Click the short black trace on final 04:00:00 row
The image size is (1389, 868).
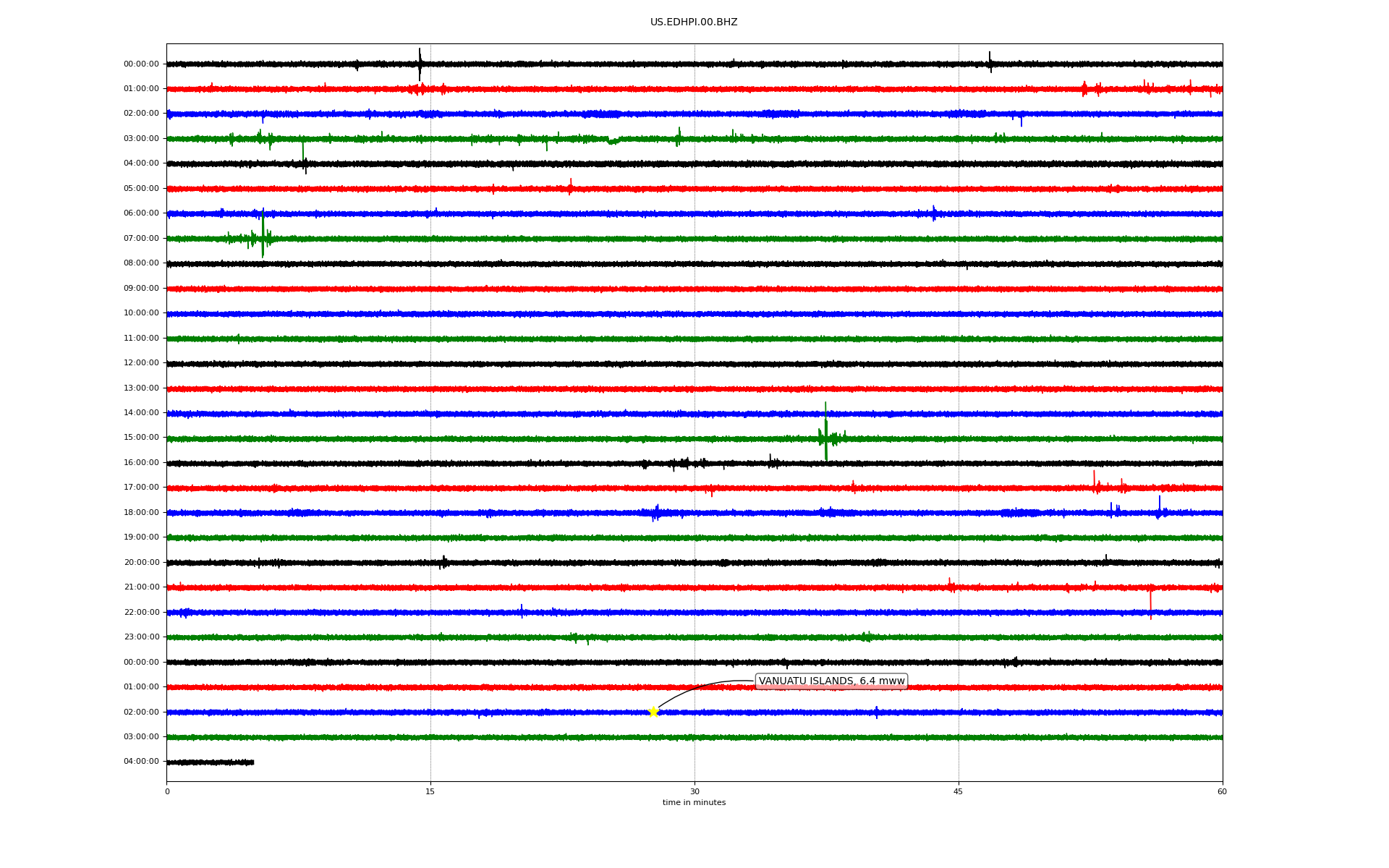tap(210, 762)
